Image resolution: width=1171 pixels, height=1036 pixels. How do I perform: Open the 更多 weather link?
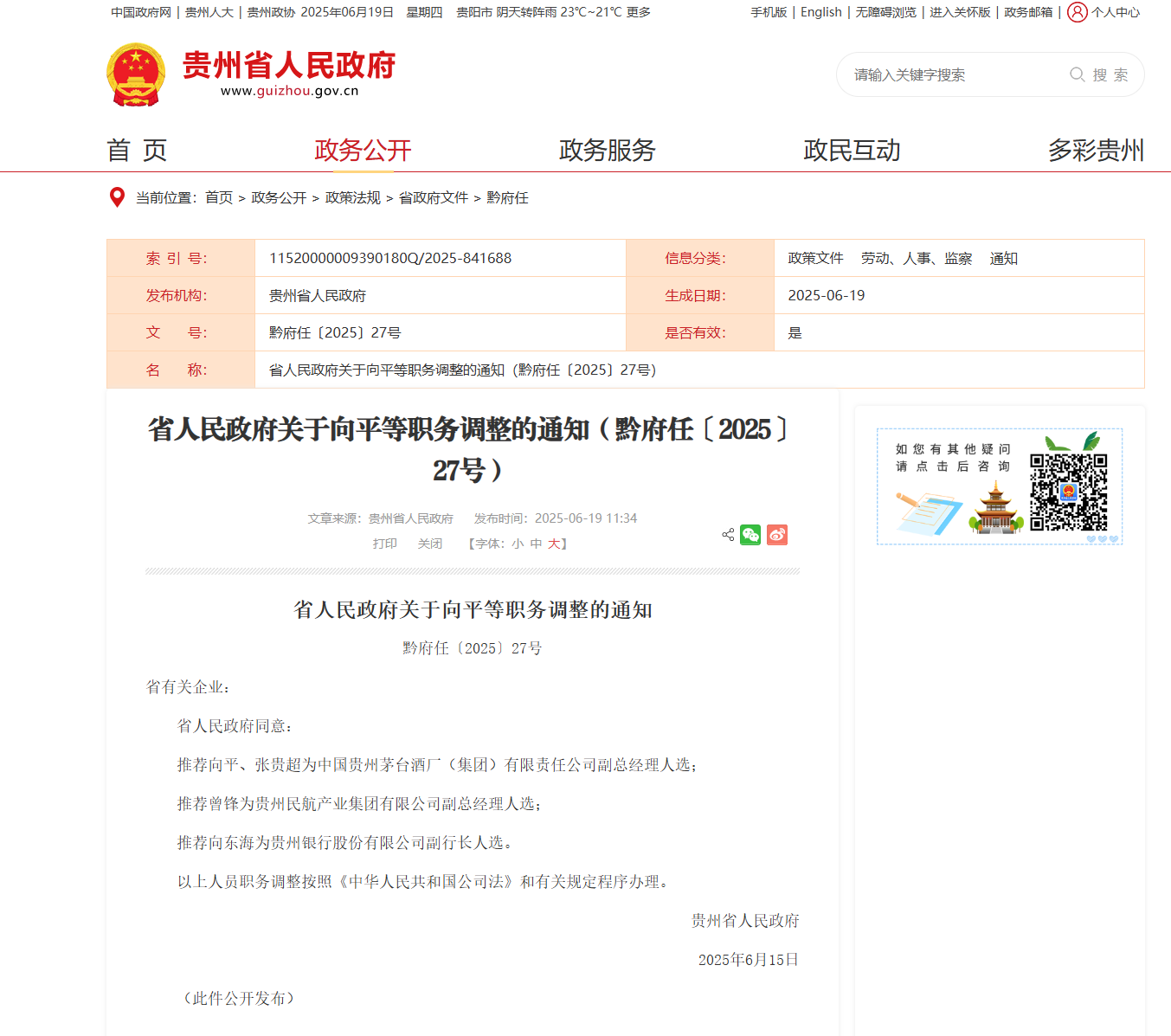tap(639, 12)
